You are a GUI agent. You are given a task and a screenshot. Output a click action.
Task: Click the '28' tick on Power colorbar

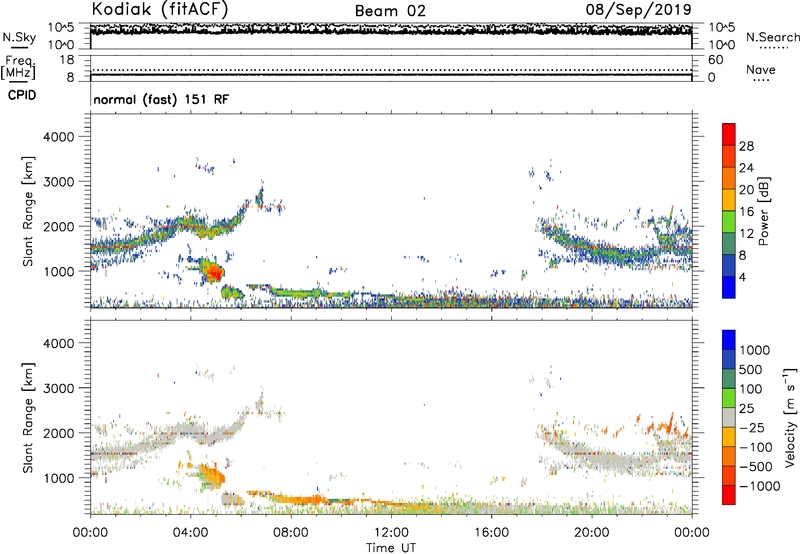[746, 146]
